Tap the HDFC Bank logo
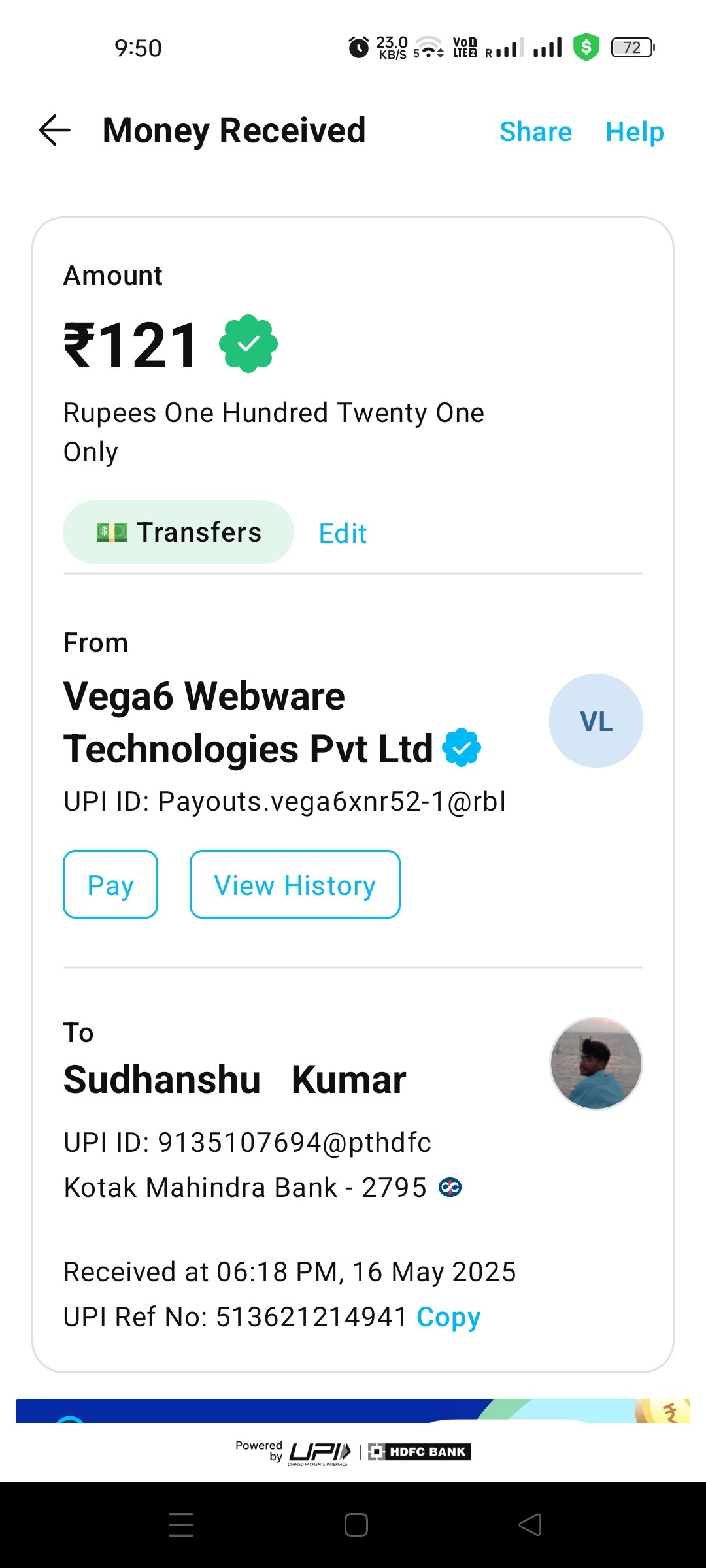Screen dimensions: 706x1568 tap(420, 1452)
